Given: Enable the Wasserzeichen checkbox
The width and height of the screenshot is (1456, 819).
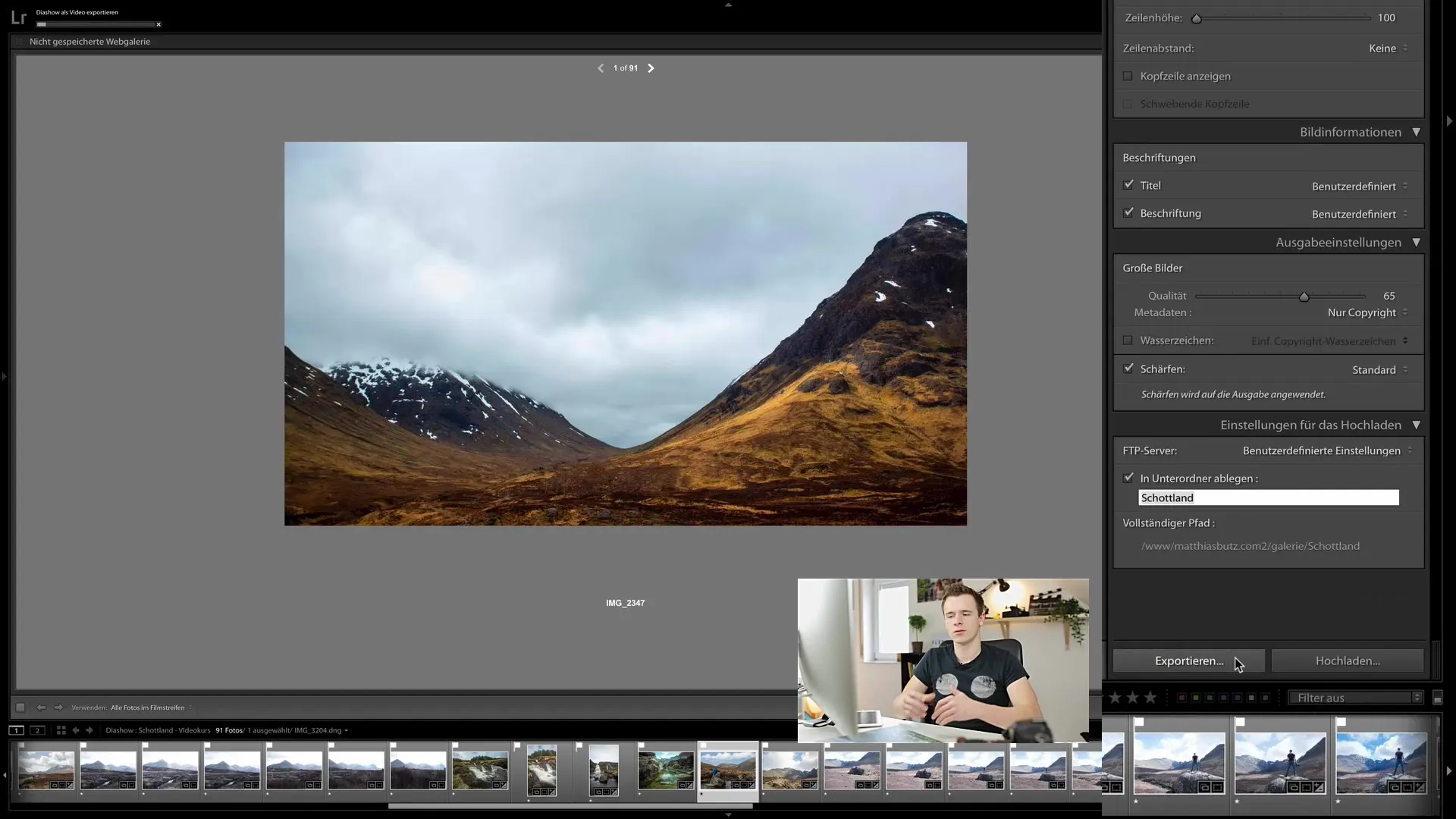Looking at the screenshot, I should click(1128, 340).
